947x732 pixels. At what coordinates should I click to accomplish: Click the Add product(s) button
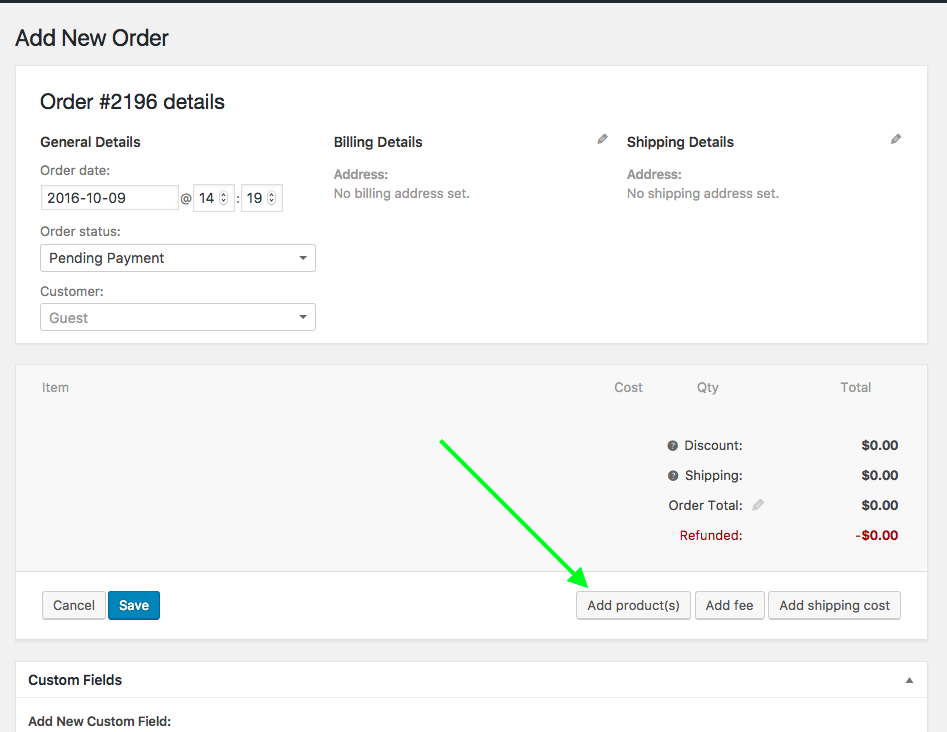click(633, 605)
